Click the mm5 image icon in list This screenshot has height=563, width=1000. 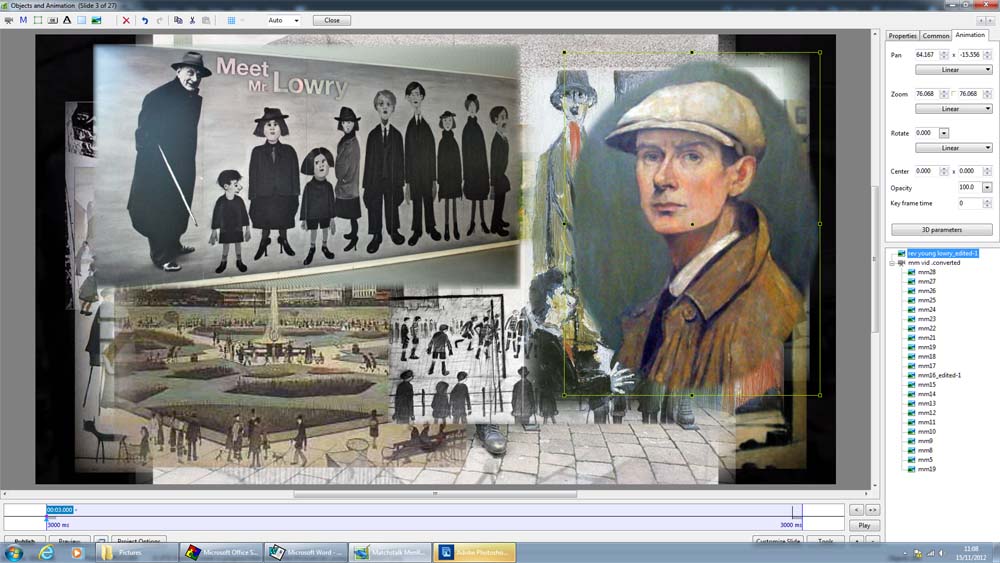911,460
